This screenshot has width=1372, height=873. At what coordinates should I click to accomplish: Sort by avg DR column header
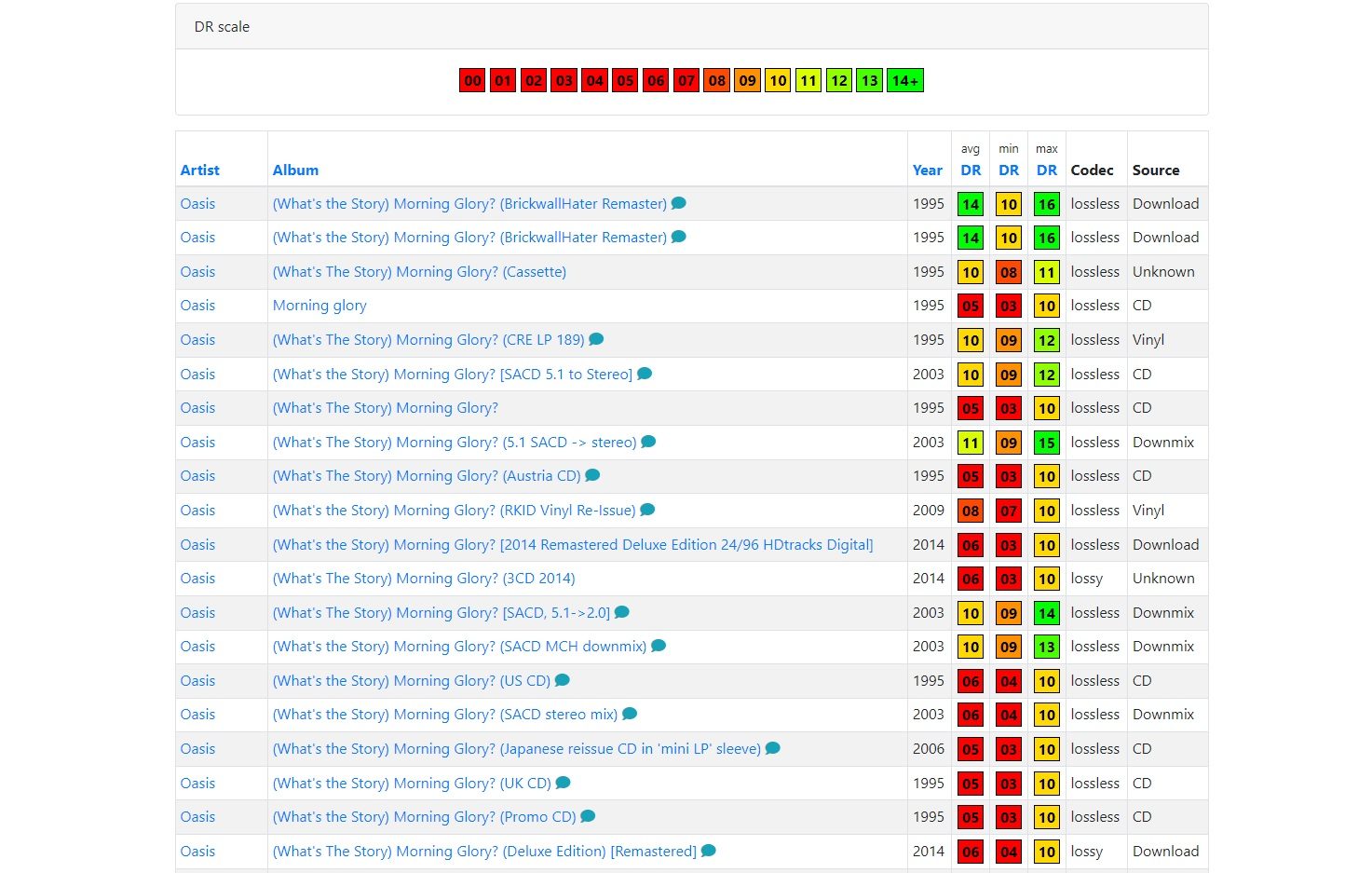point(971,170)
